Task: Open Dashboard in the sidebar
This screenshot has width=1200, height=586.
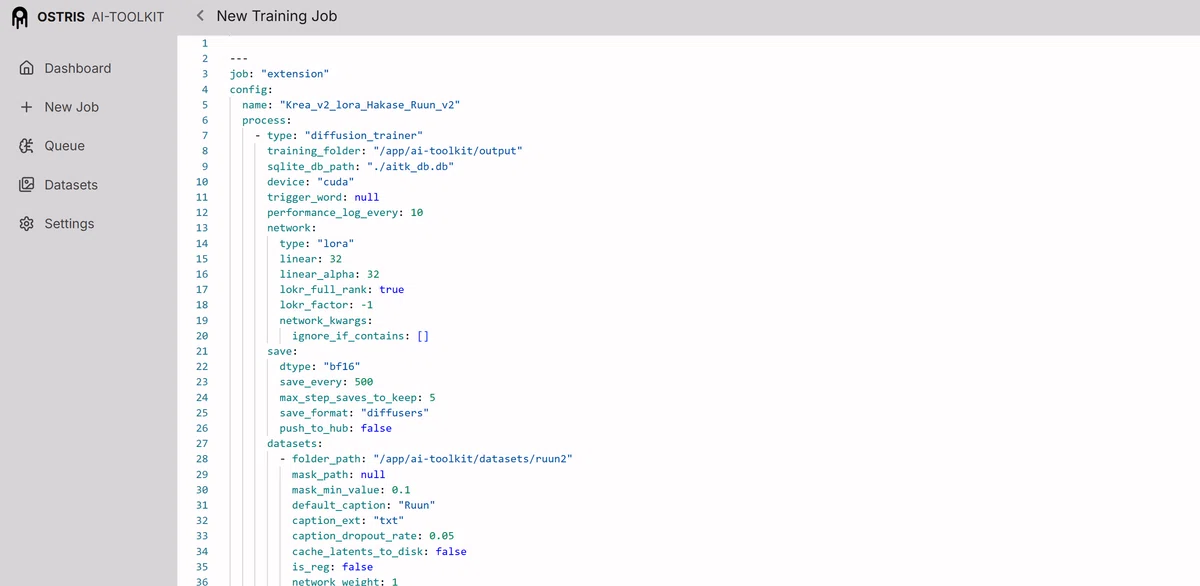Action: tap(78, 68)
